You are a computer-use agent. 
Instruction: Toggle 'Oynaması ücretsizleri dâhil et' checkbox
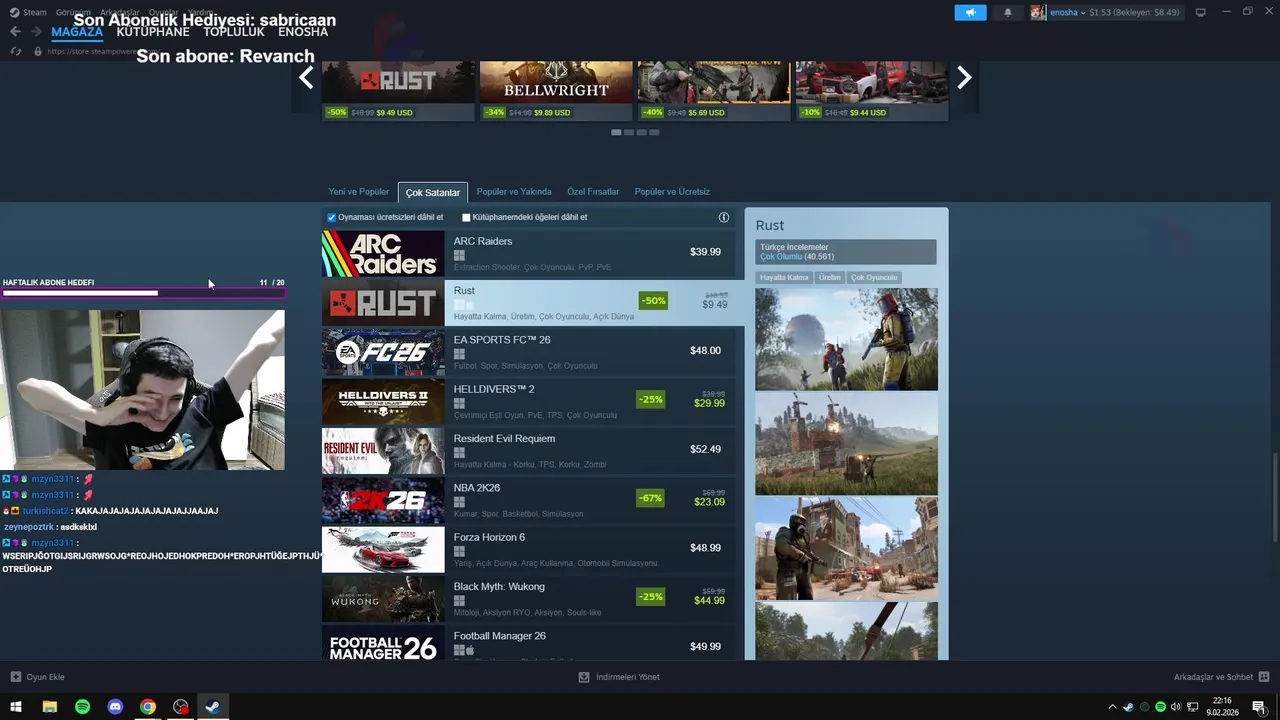pyautogui.click(x=332, y=217)
